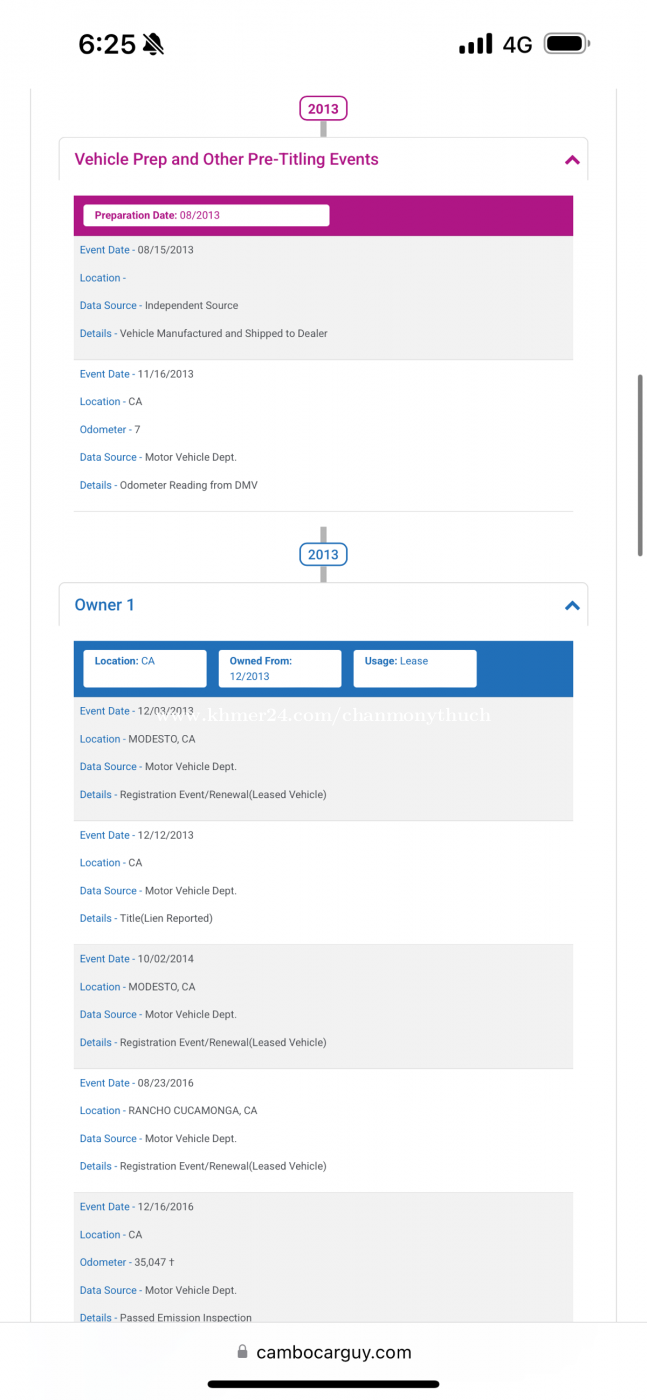Image resolution: width=647 pixels, height=1400 pixels.
Task: Click 'Event Date - 12/16/2016' text
Action: click(137, 1207)
